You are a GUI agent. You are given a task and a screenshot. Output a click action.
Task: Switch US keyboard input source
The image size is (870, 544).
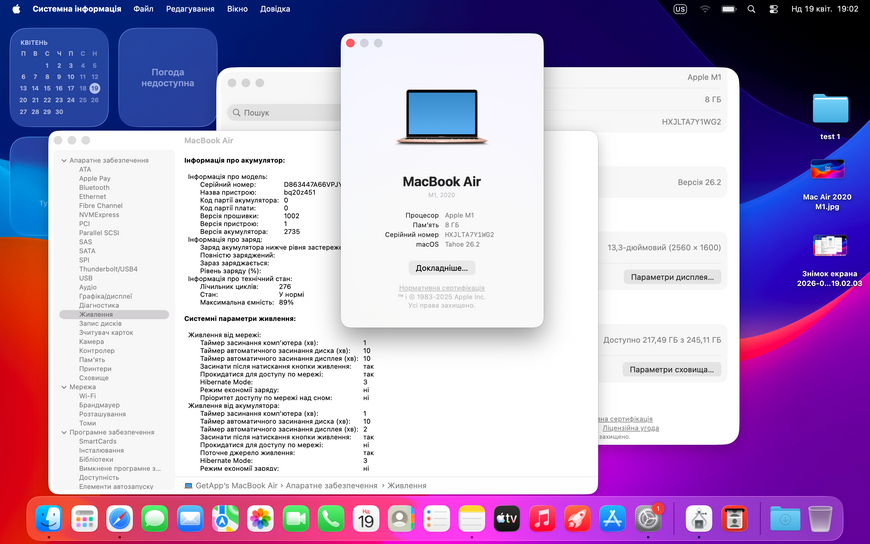pyautogui.click(x=680, y=9)
